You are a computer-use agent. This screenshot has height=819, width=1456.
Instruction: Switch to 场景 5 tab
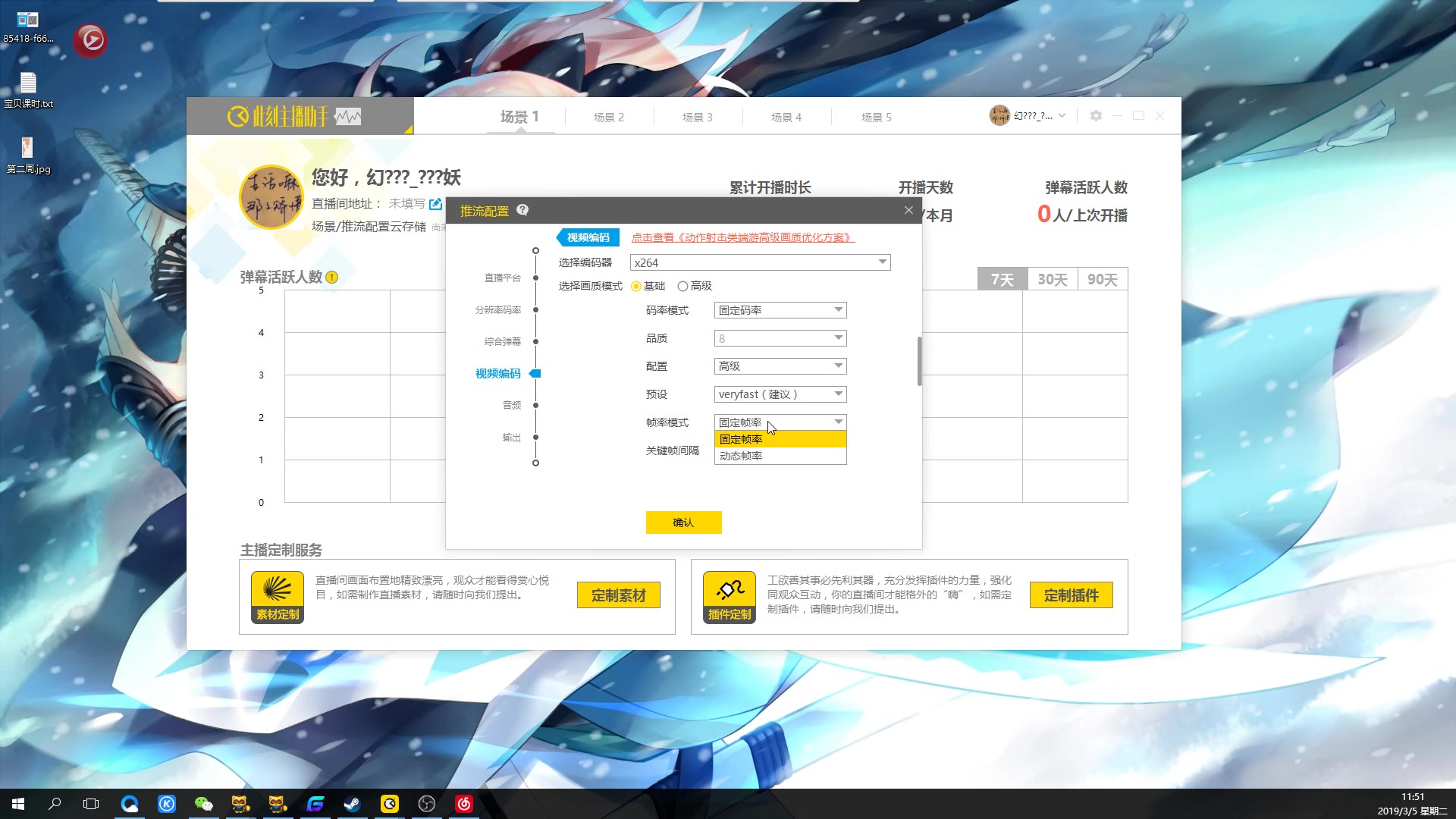877,117
